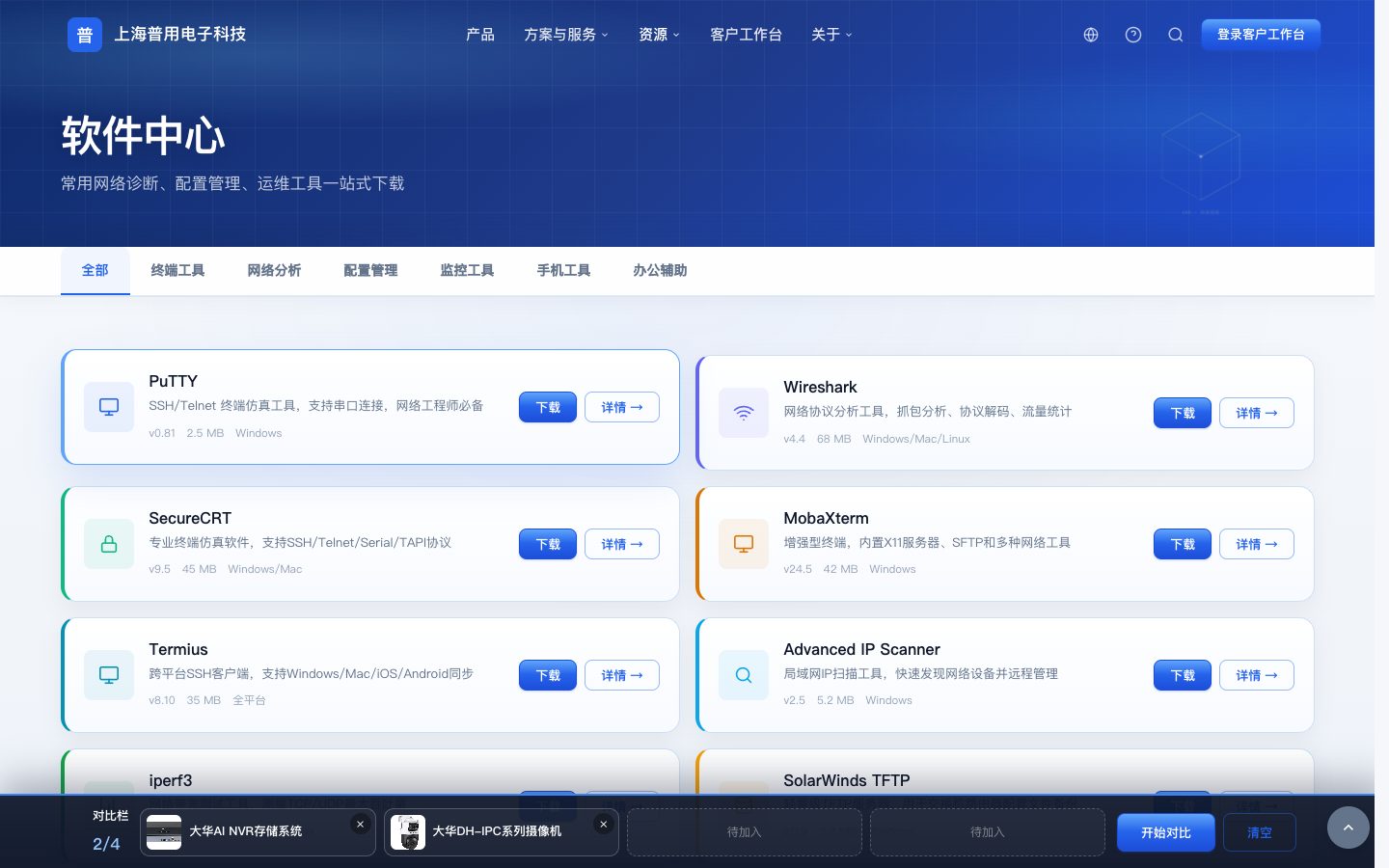Open the help question mark icon
1389x868 pixels.
[x=1133, y=35]
